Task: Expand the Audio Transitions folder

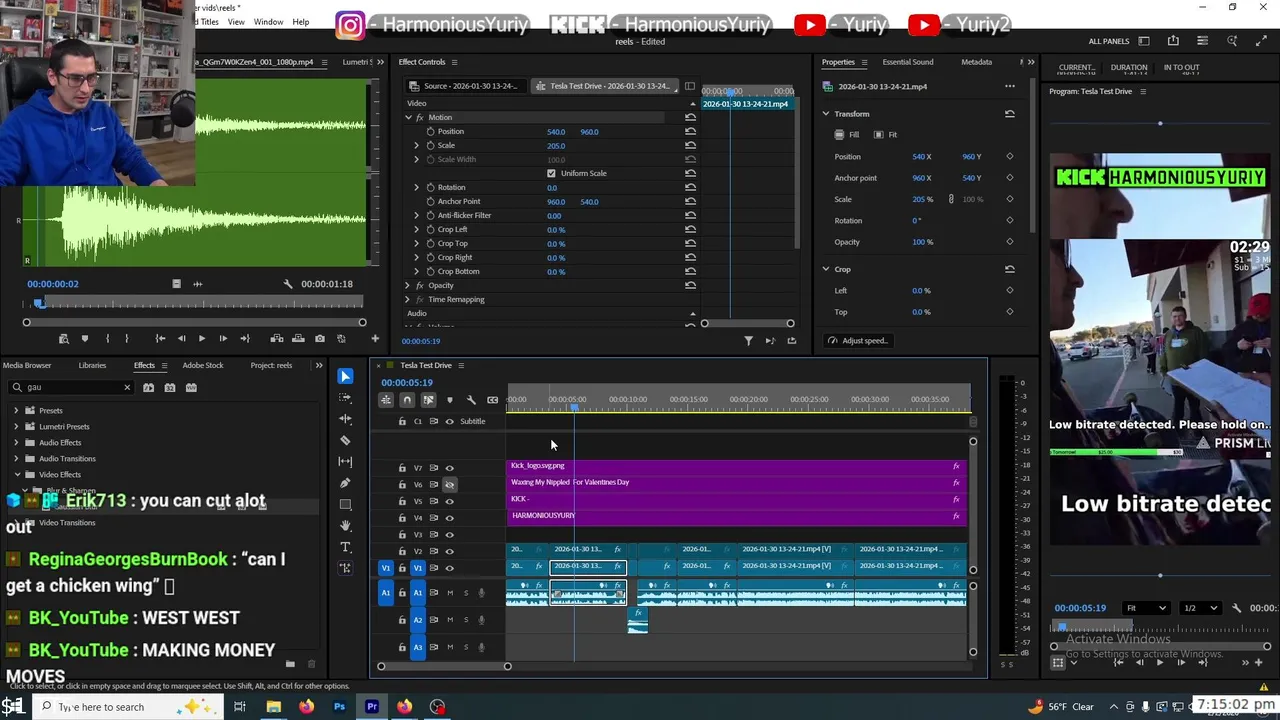Action: (x=16, y=459)
